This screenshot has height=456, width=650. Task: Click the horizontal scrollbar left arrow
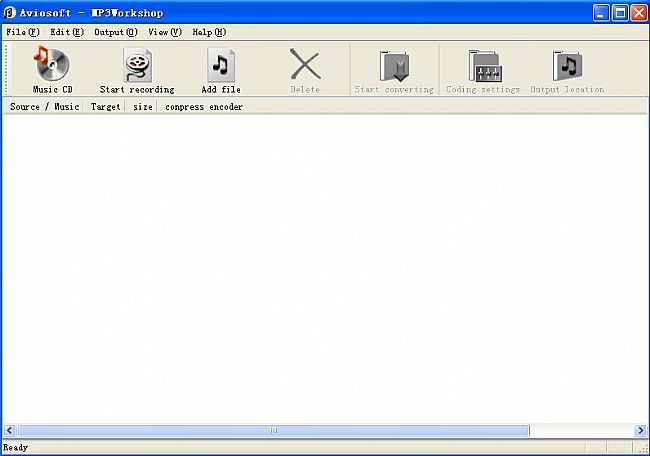tap(10, 430)
